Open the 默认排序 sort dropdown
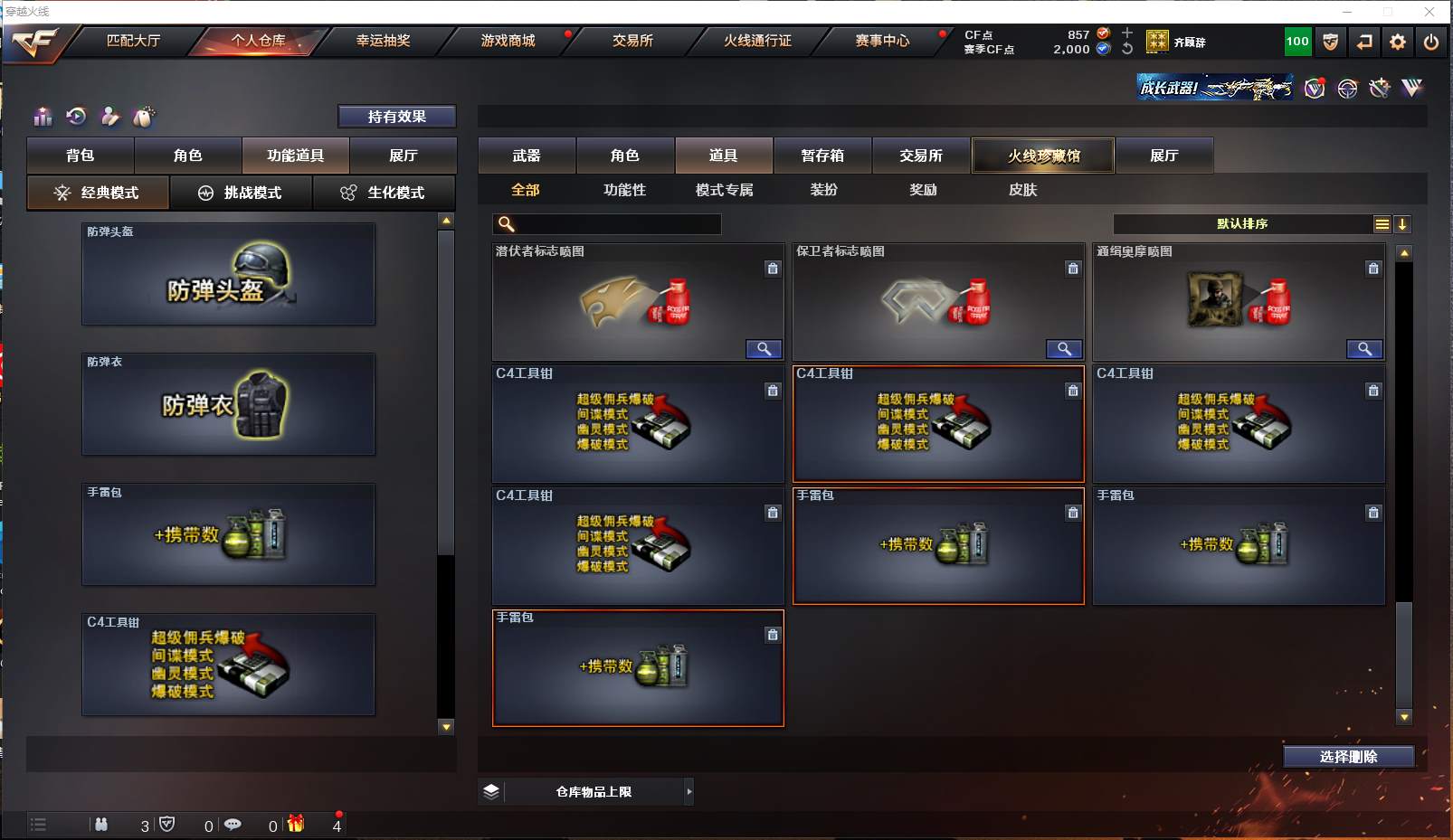The height and width of the screenshot is (840, 1453). (1242, 224)
